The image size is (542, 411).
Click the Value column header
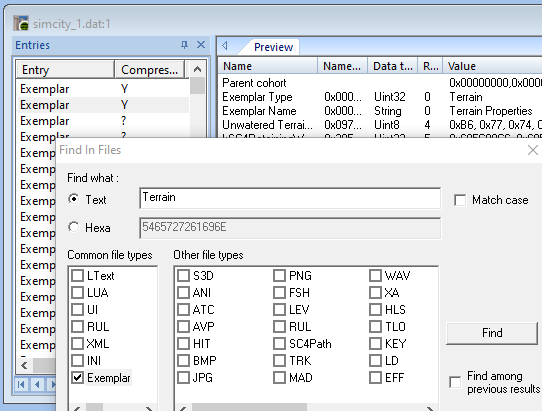coord(493,66)
